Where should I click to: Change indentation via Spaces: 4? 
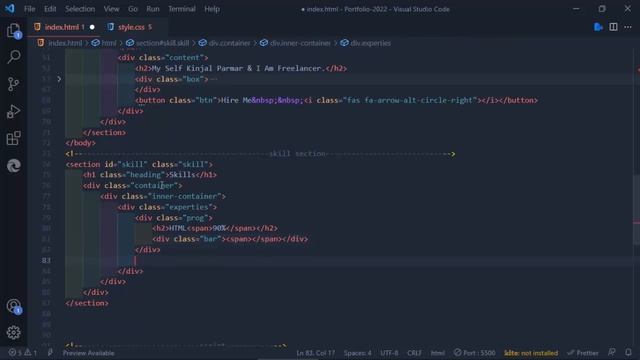coord(358,353)
